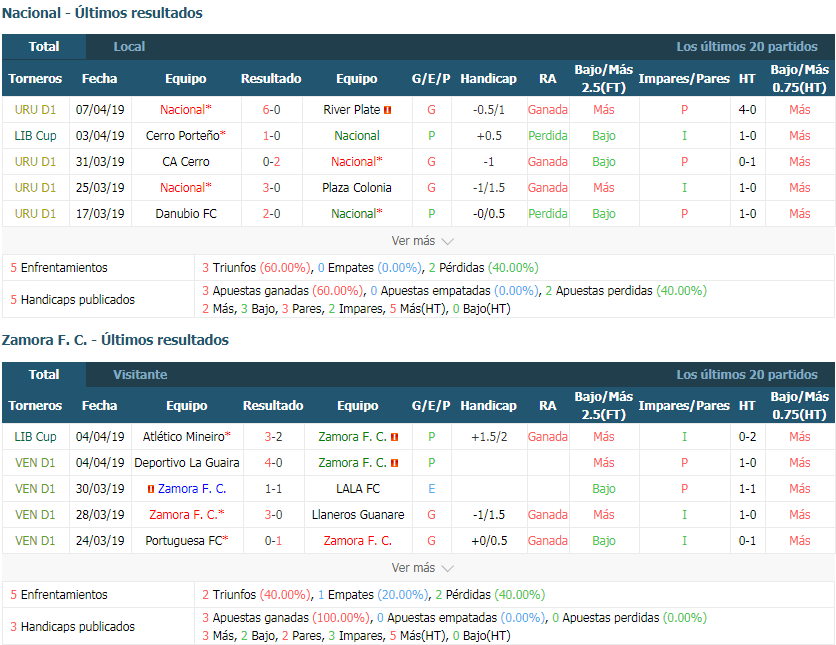The width and height of the screenshot is (836, 645).
Task: Click red card icon in Deportivo La Guaira row
Action: pos(395,463)
